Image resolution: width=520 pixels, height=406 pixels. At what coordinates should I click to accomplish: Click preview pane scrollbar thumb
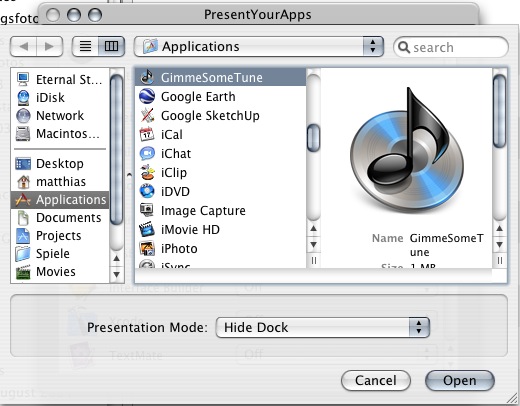(499, 111)
